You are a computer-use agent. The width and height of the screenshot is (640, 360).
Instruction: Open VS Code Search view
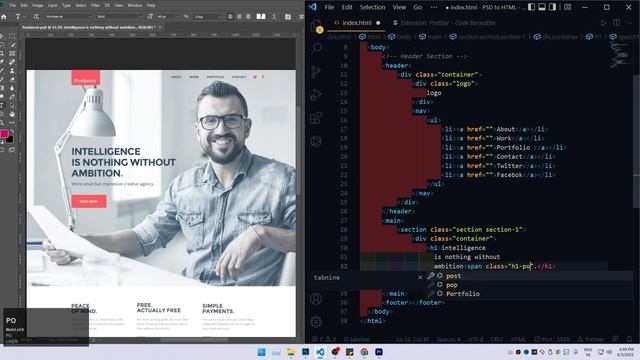point(316,49)
